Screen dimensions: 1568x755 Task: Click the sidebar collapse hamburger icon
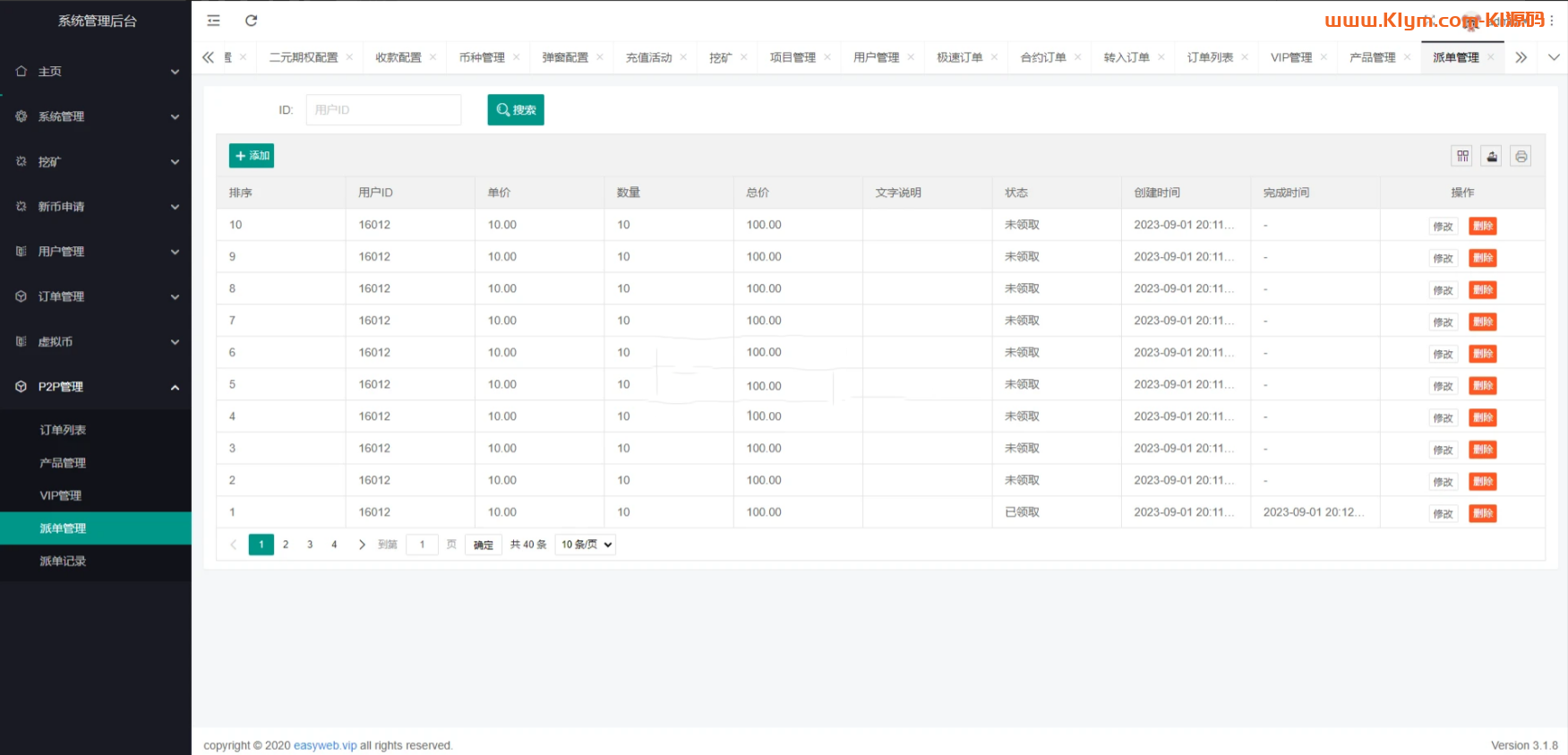tap(213, 21)
